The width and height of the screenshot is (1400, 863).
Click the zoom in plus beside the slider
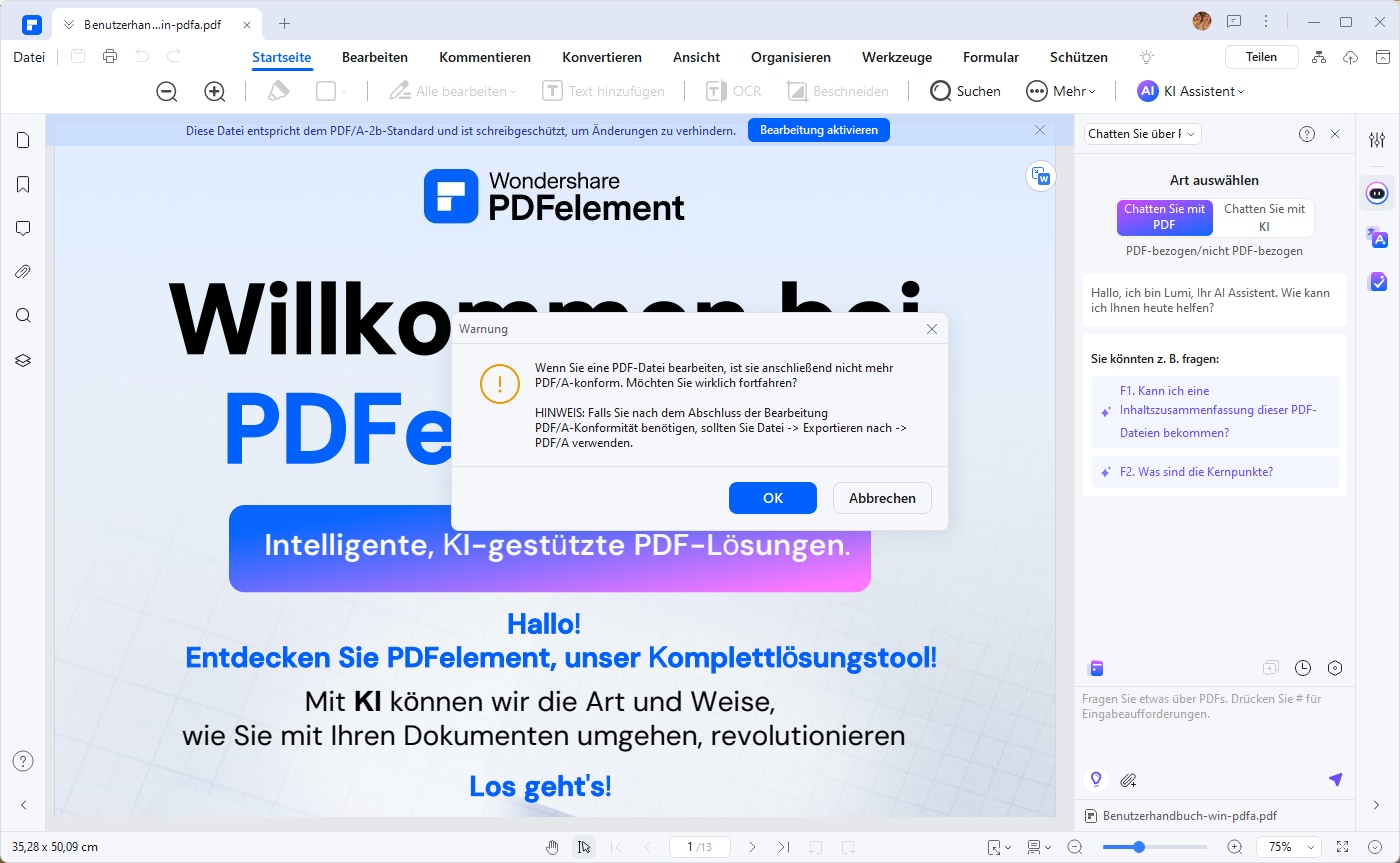[1235, 847]
